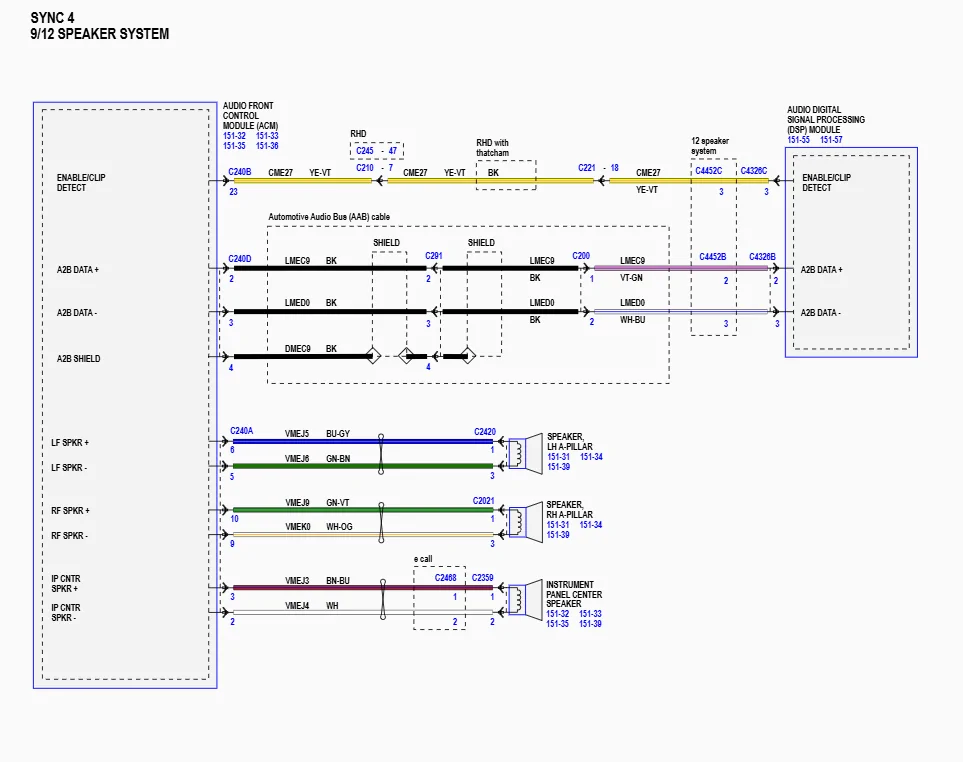
Task: Click the A2B SHIELD pin label
Action: (79, 359)
